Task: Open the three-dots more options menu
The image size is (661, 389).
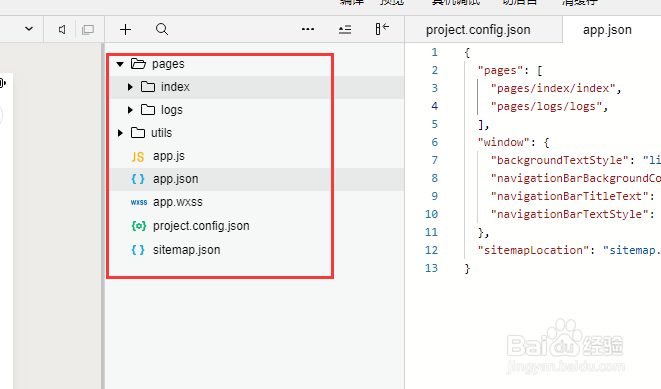Action: 308,29
